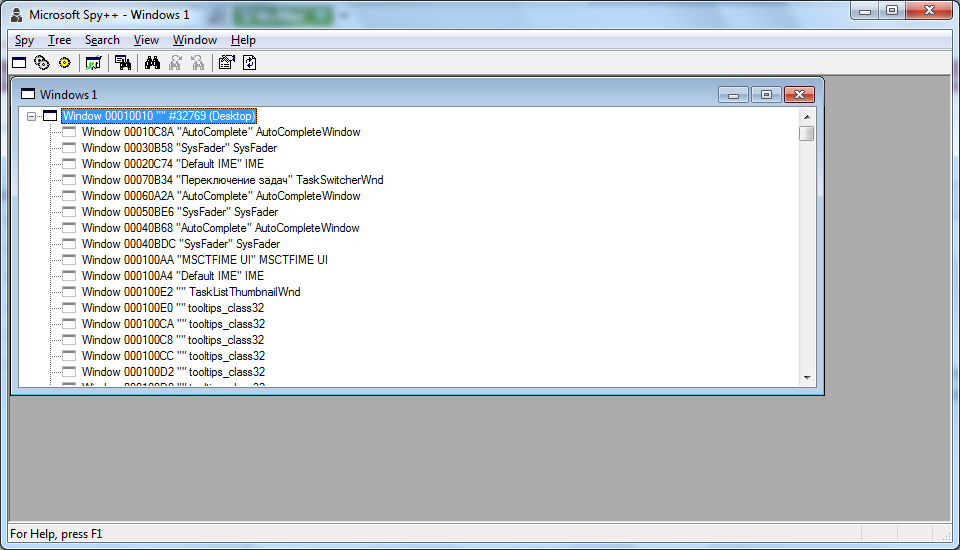
Task: Select Window 000100CA tooltips_class32 row
Action: pyautogui.click(x=173, y=323)
